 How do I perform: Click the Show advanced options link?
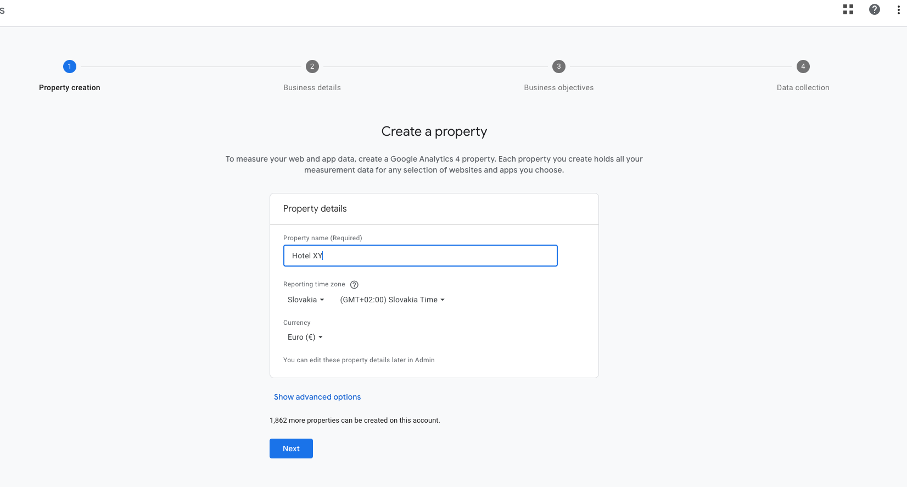pyautogui.click(x=317, y=397)
